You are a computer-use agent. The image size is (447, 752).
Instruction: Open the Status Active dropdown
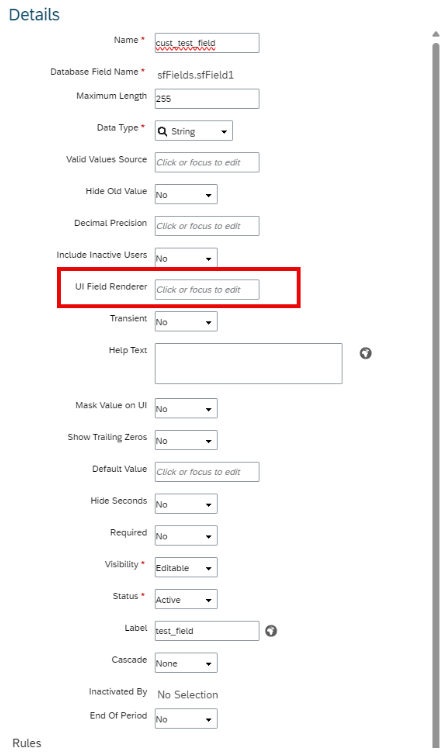tap(186, 599)
